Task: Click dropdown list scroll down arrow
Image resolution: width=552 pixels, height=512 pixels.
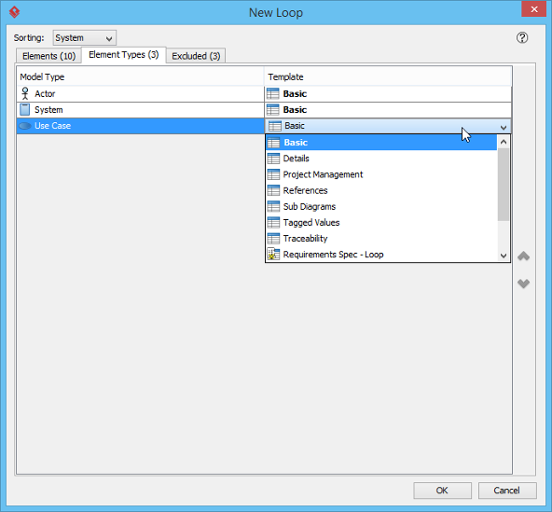Action: pyautogui.click(x=503, y=255)
